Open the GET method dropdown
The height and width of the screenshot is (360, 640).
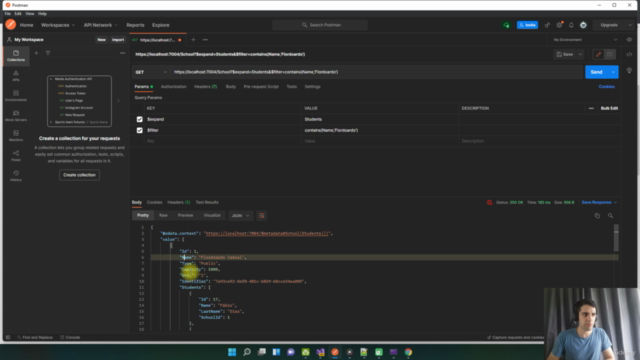[x=151, y=72]
